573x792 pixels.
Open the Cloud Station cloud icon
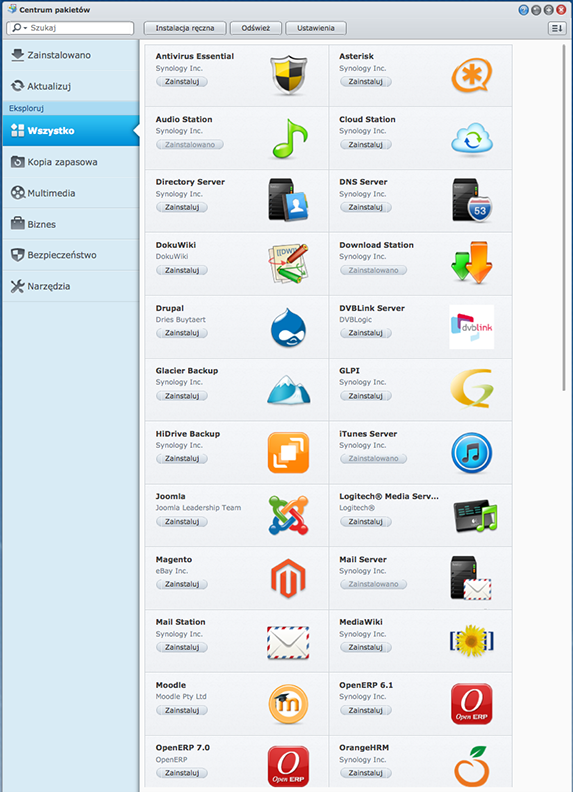click(x=471, y=138)
